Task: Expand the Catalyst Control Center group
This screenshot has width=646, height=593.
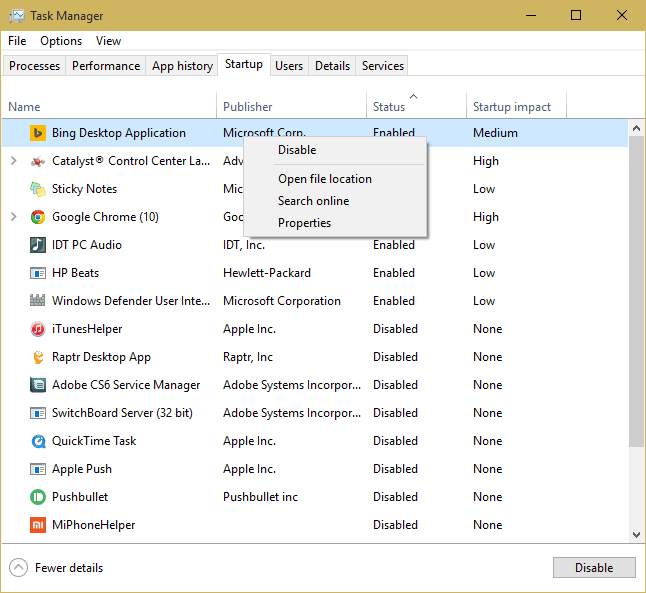Action: pyautogui.click(x=14, y=161)
